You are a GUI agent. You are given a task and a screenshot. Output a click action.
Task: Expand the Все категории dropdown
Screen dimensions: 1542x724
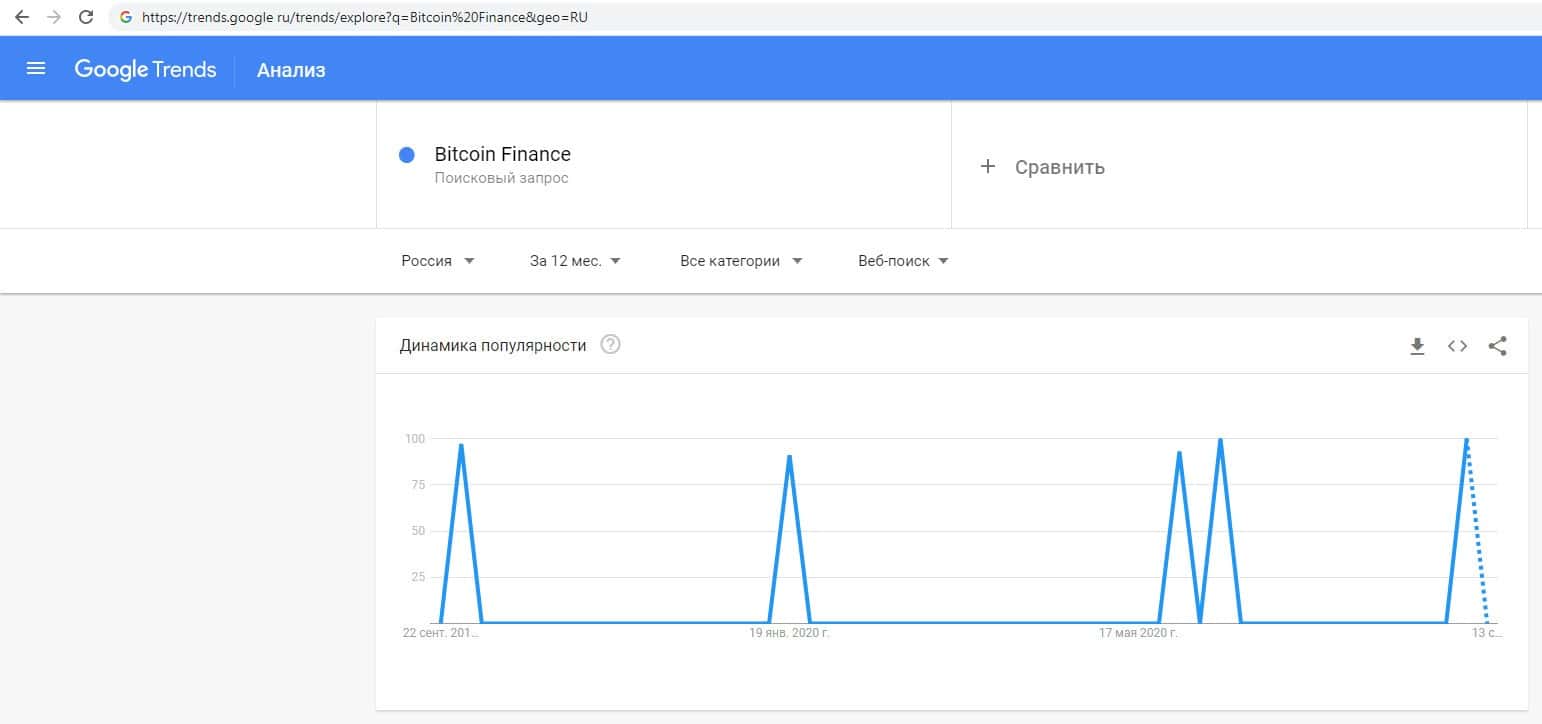(x=741, y=261)
